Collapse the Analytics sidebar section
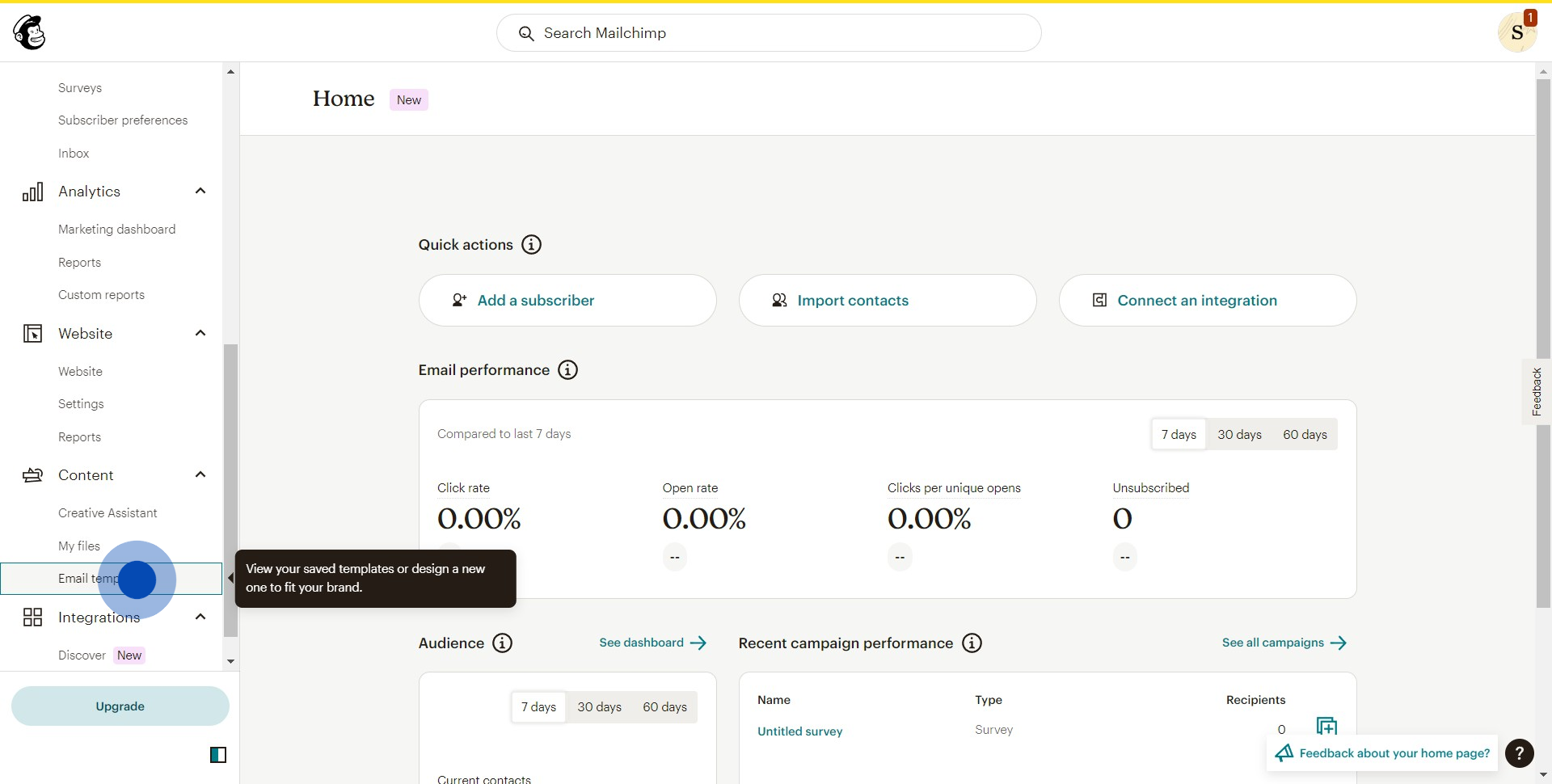Image resolution: width=1552 pixels, height=784 pixels. tap(200, 192)
